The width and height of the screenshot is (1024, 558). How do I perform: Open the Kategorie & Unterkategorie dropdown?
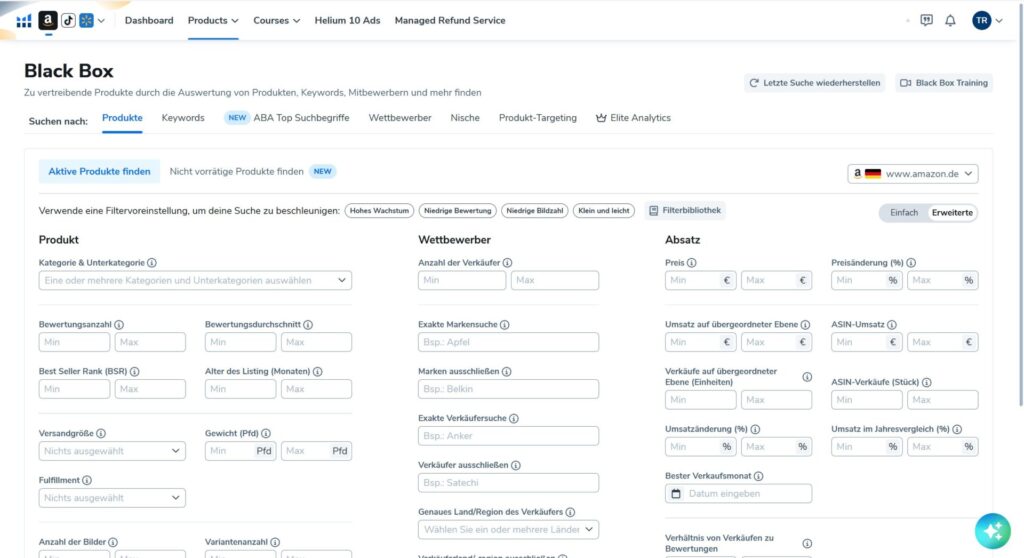(x=195, y=280)
